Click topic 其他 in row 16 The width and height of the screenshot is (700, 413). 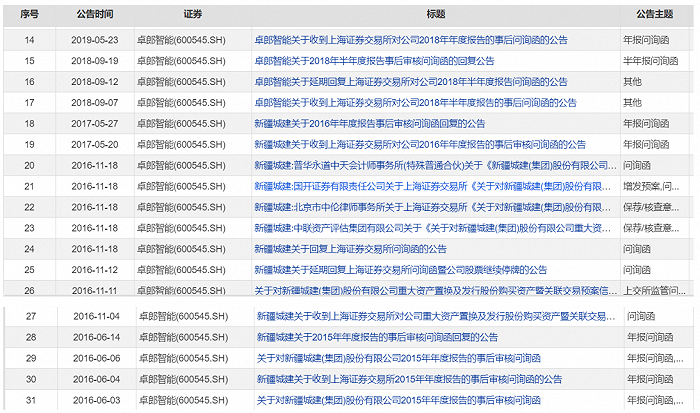(632, 82)
